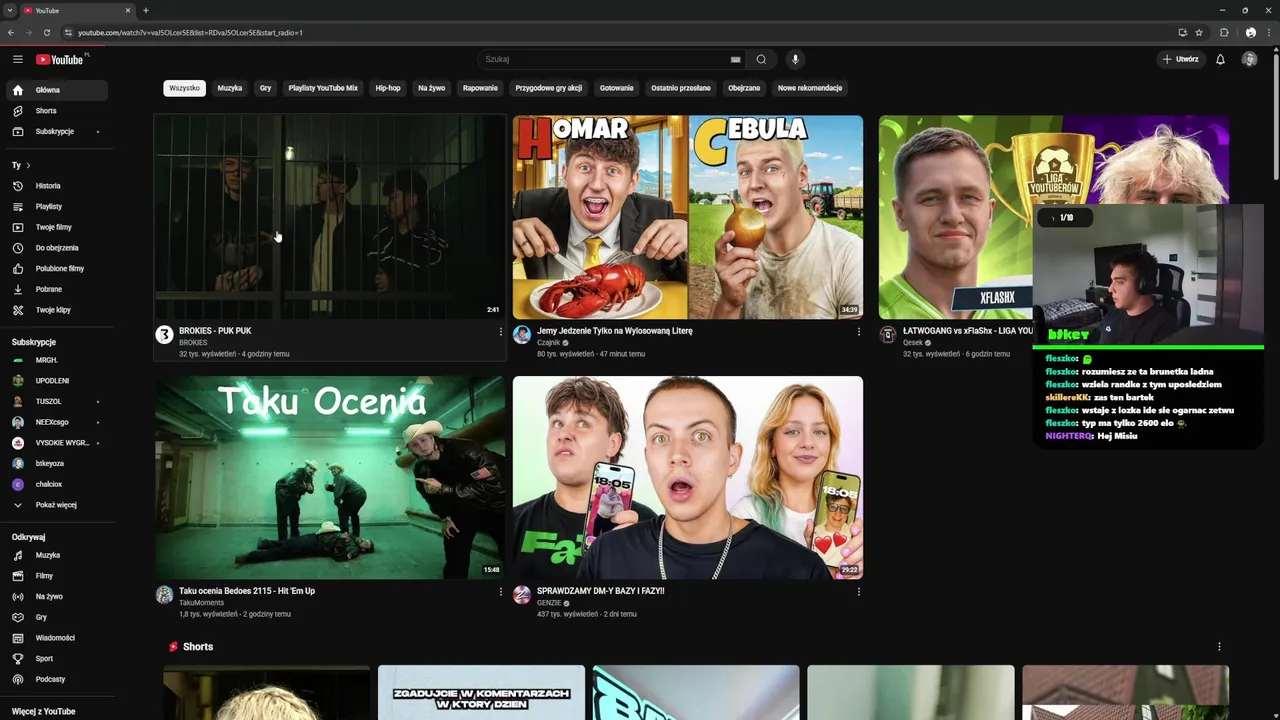The image size is (1280, 720).
Task: Select Przygodowe gry akcji chip
Action: (548, 88)
